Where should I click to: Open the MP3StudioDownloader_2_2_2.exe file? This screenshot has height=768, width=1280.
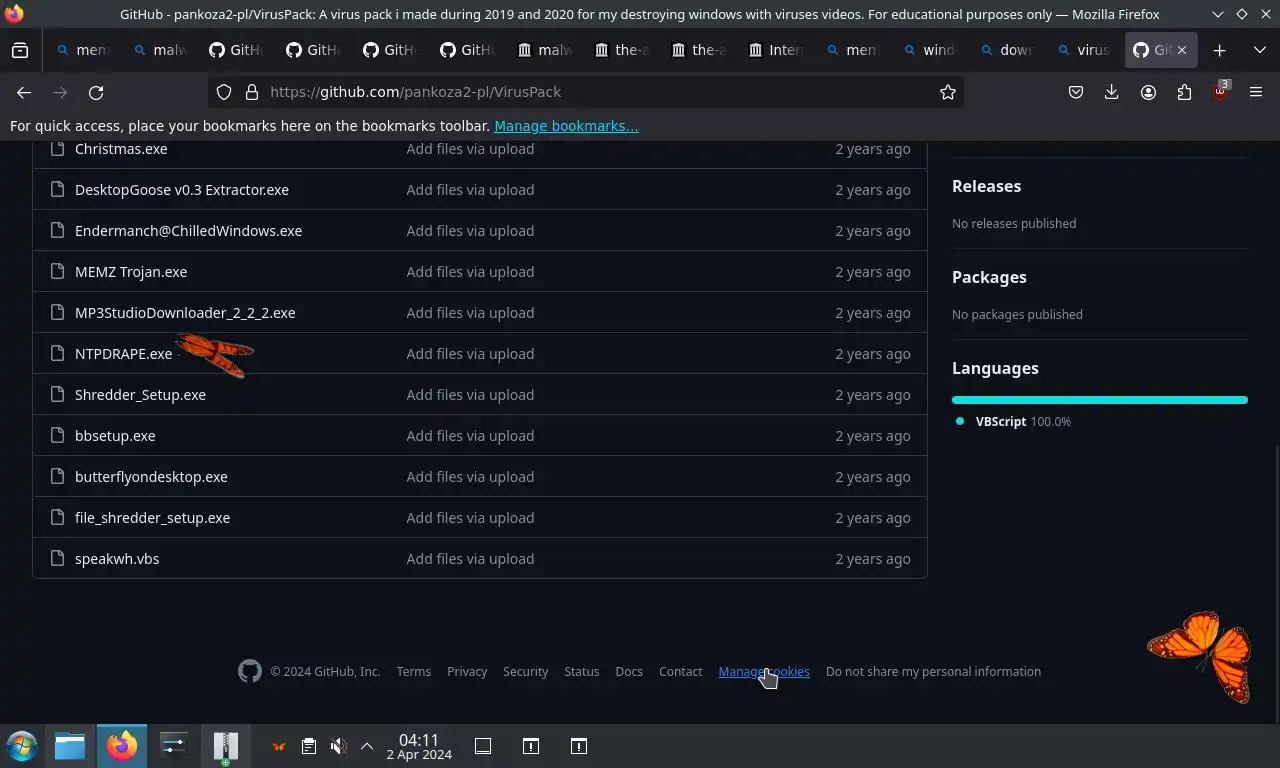click(x=185, y=313)
